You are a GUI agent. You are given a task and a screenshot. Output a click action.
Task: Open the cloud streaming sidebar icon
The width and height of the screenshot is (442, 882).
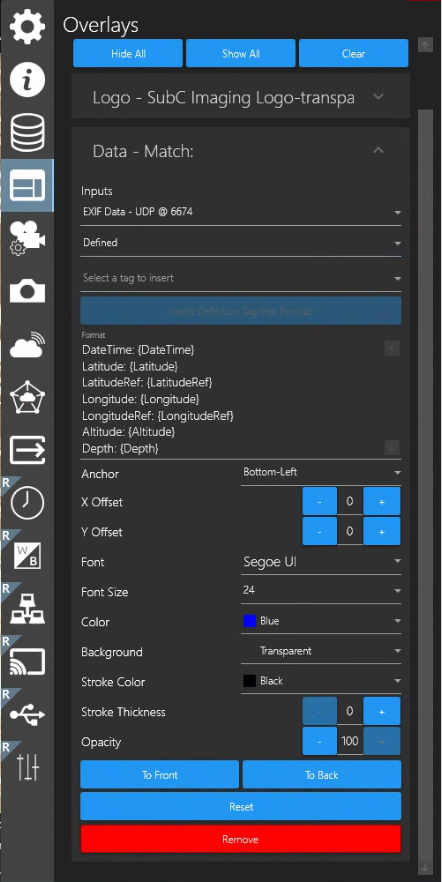pyautogui.click(x=27, y=344)
